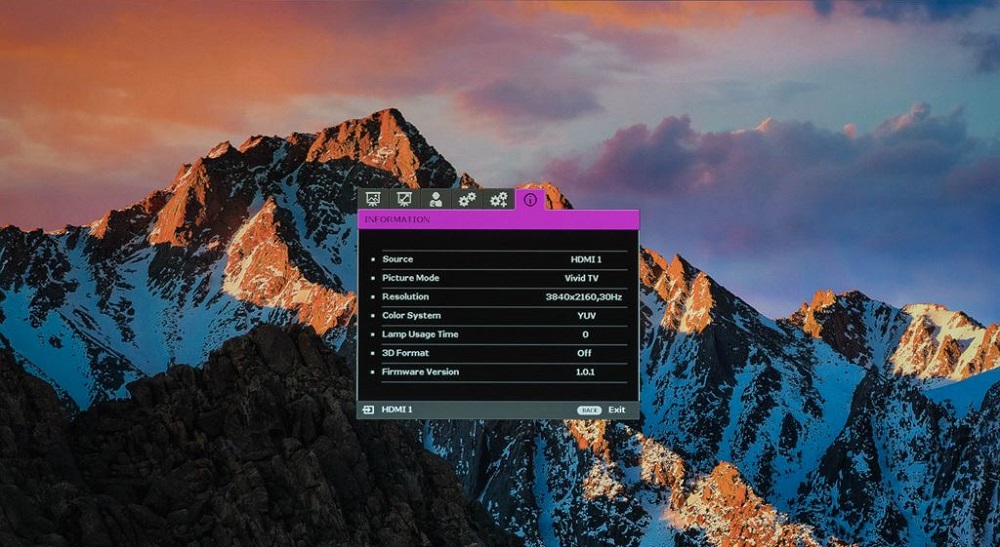
Task: Open the Display tab with the arrow-on-screen icon
Action: pos(404,199)
